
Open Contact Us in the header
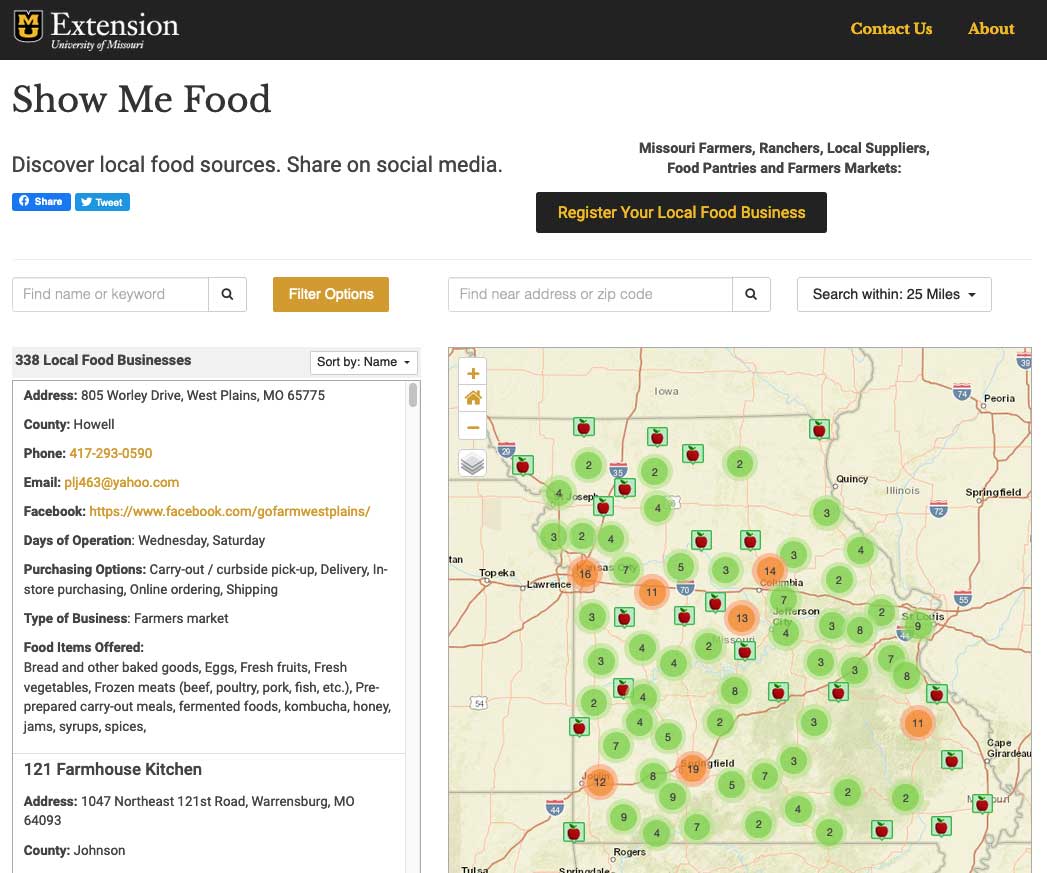click(x=891, y=29)
